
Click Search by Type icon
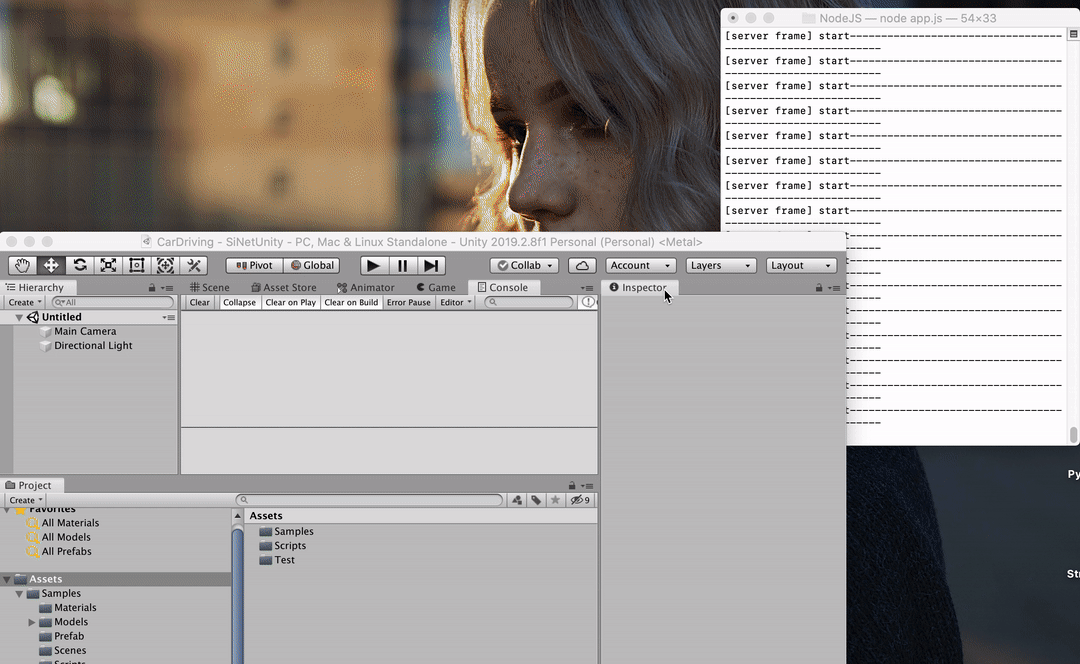pos(517,500)
